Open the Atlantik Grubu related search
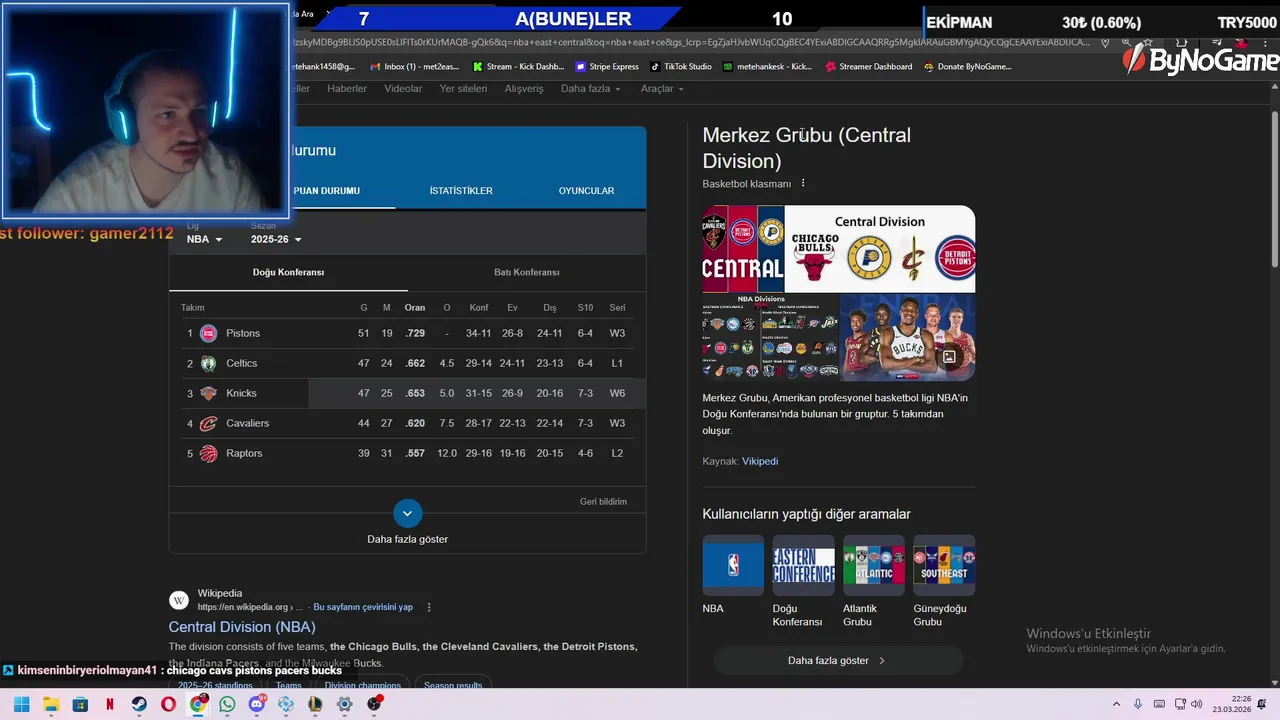 874,582
